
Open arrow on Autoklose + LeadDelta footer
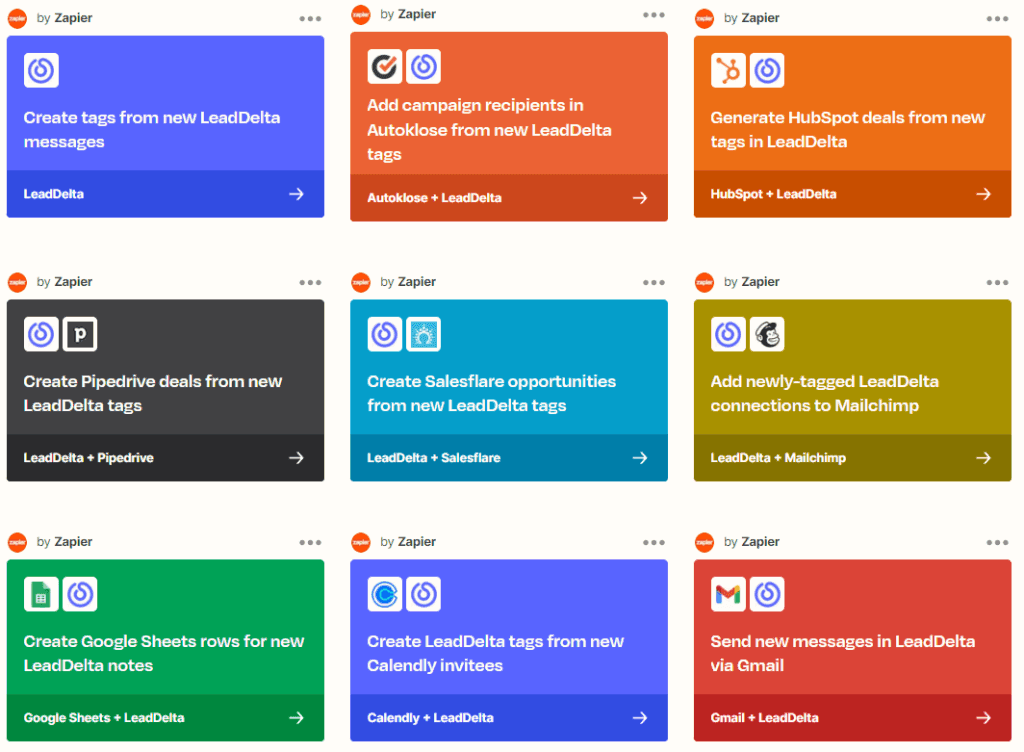click(x=640, y=198)
